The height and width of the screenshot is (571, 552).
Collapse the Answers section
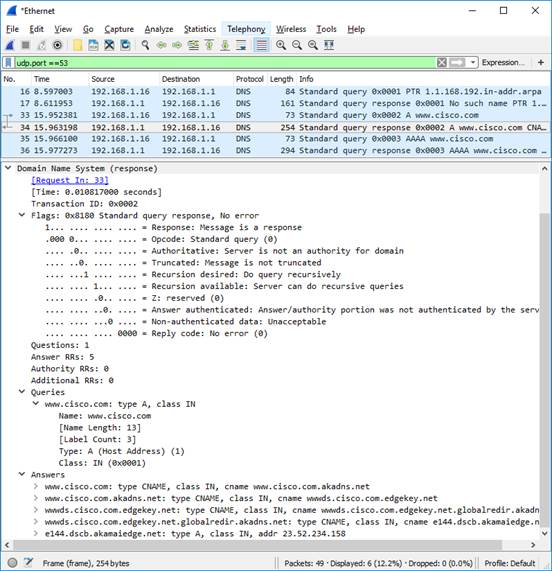(22, 474)
